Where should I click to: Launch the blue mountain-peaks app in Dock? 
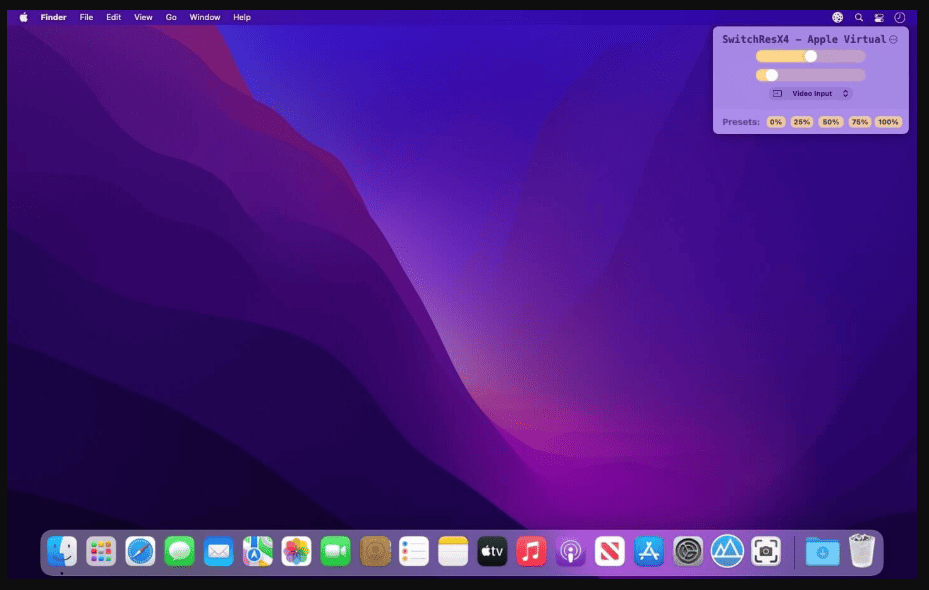point(726,551)
